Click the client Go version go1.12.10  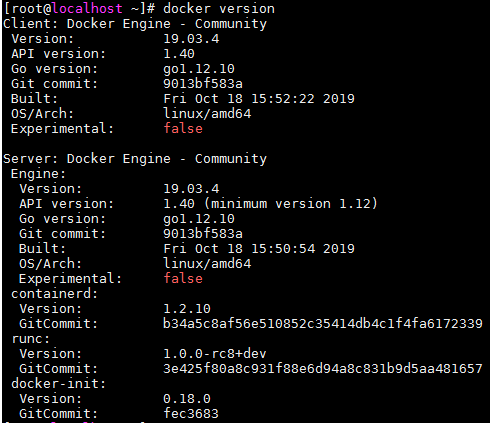click(199, 69)
